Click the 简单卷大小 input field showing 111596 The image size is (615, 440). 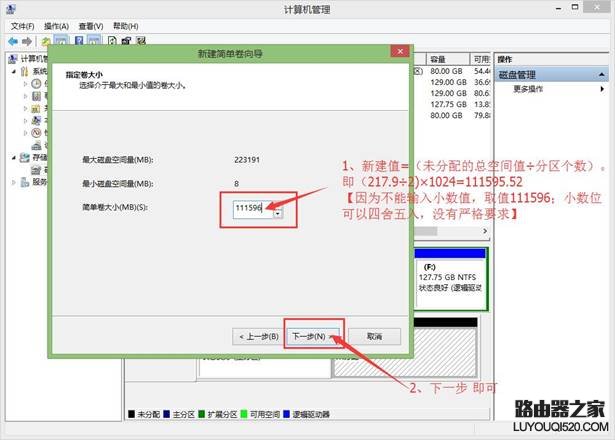pos(253,208)
